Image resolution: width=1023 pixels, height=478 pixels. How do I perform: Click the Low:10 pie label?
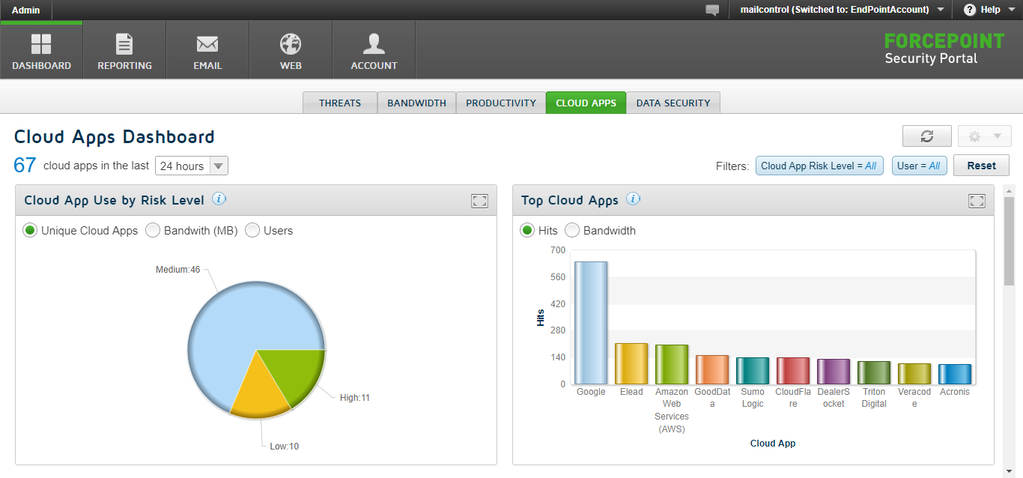click(x=284, y=447)
